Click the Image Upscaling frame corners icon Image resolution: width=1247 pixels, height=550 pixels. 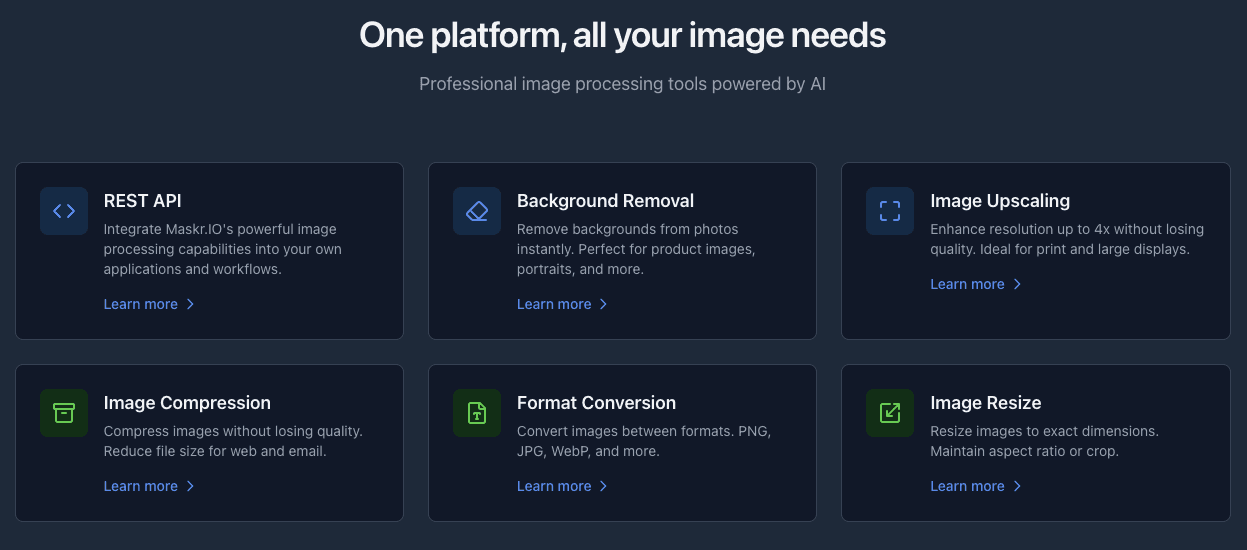coord(890,211)
